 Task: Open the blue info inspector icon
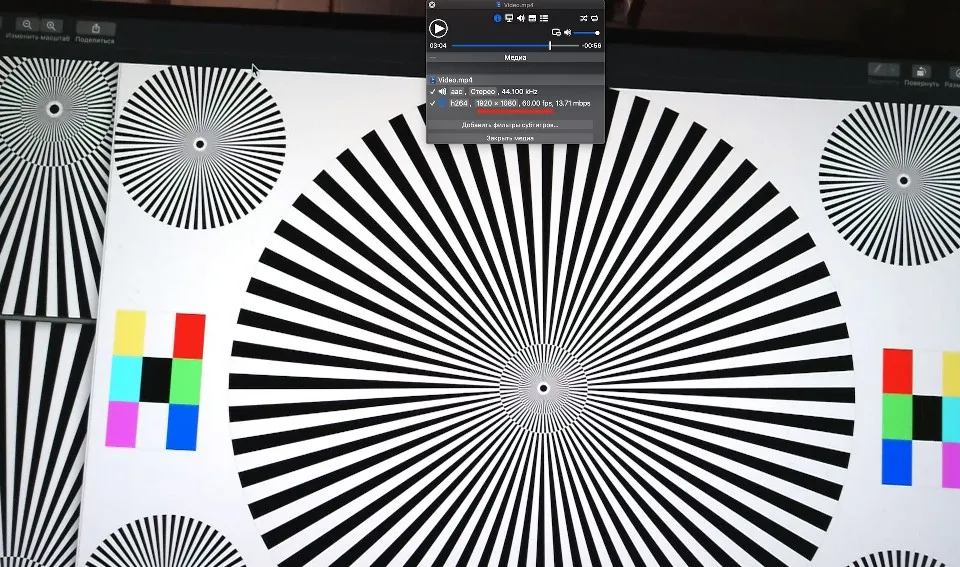pos(497,18)
